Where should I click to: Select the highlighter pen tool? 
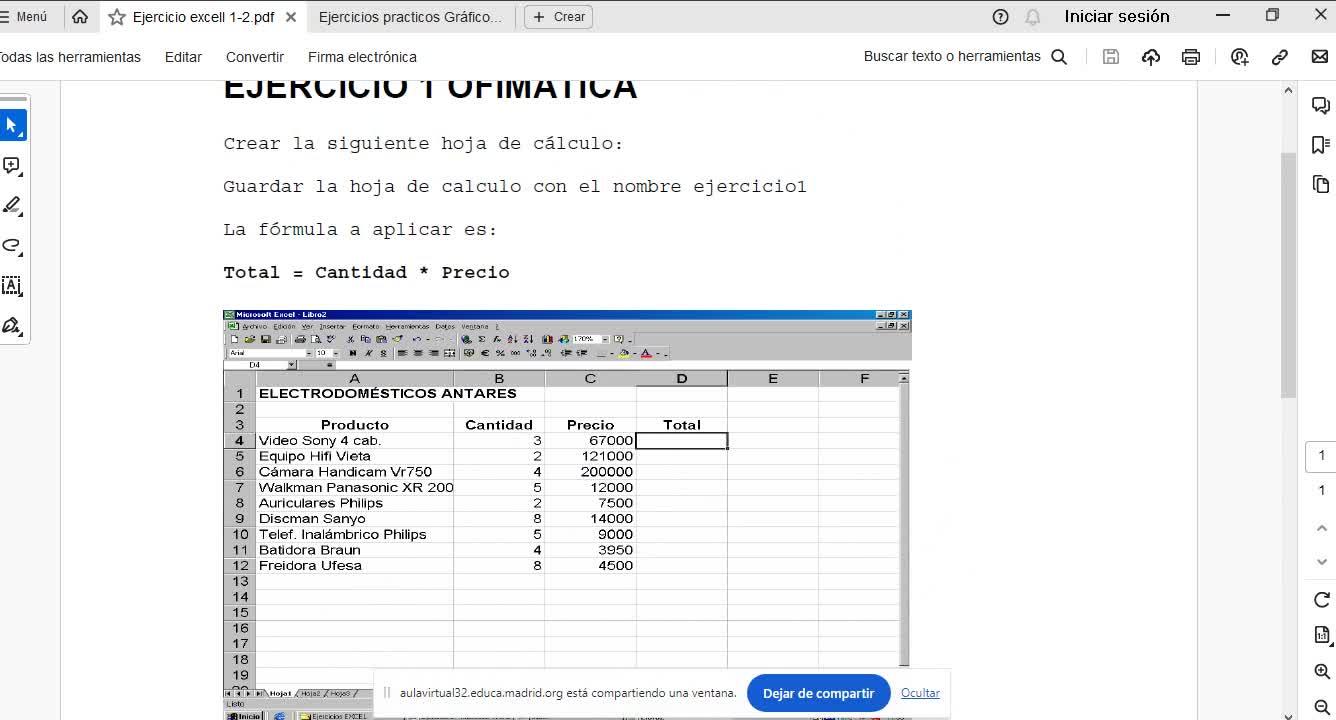12,205
